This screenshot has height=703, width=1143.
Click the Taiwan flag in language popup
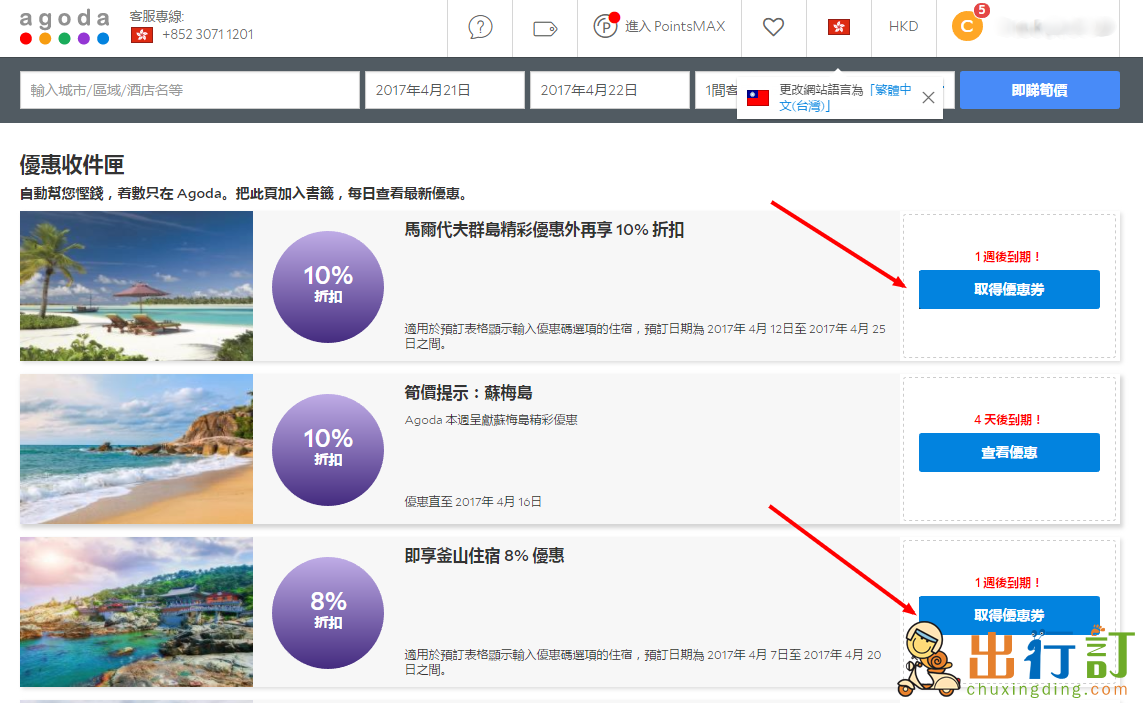coord(758,98)
